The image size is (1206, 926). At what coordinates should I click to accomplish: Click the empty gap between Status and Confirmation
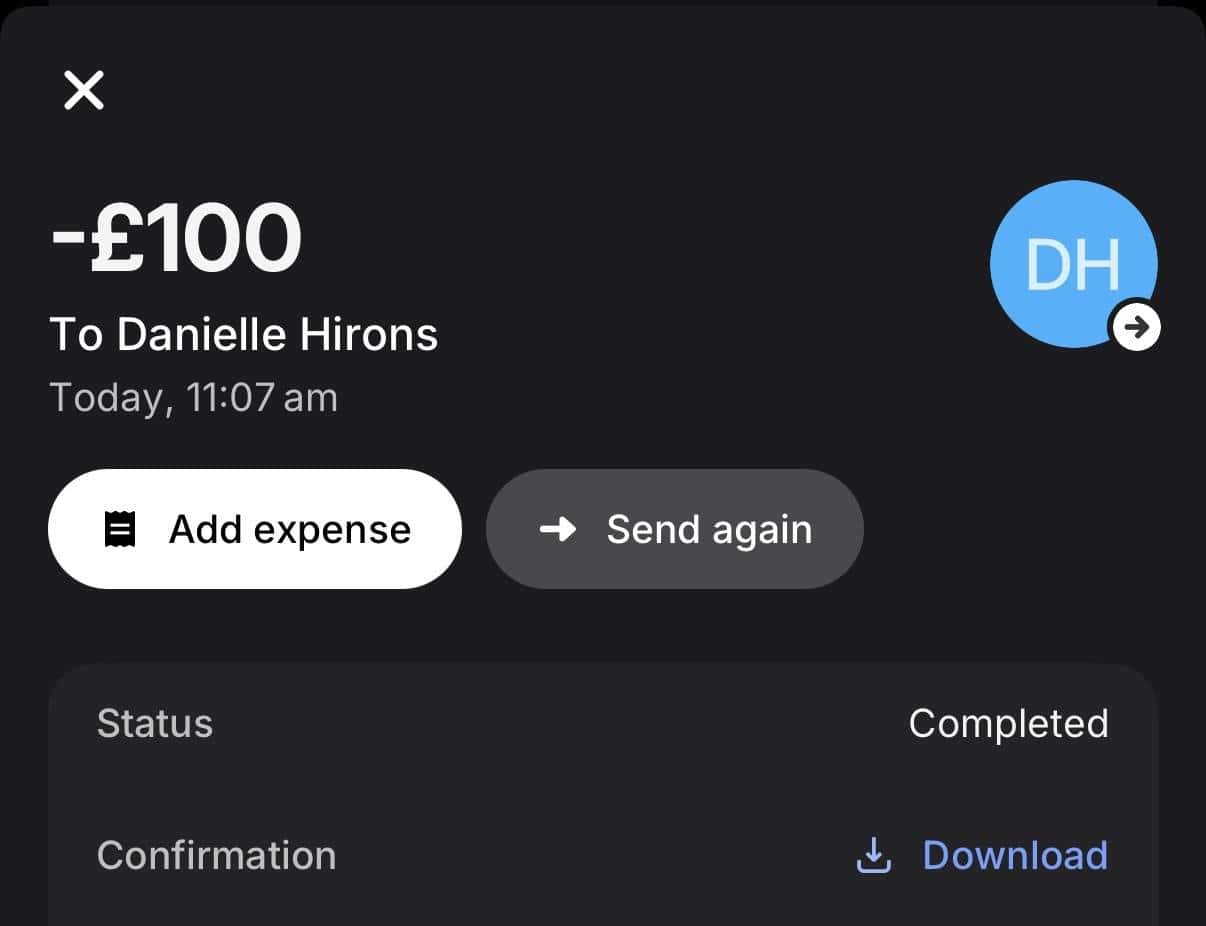point(600,789)
